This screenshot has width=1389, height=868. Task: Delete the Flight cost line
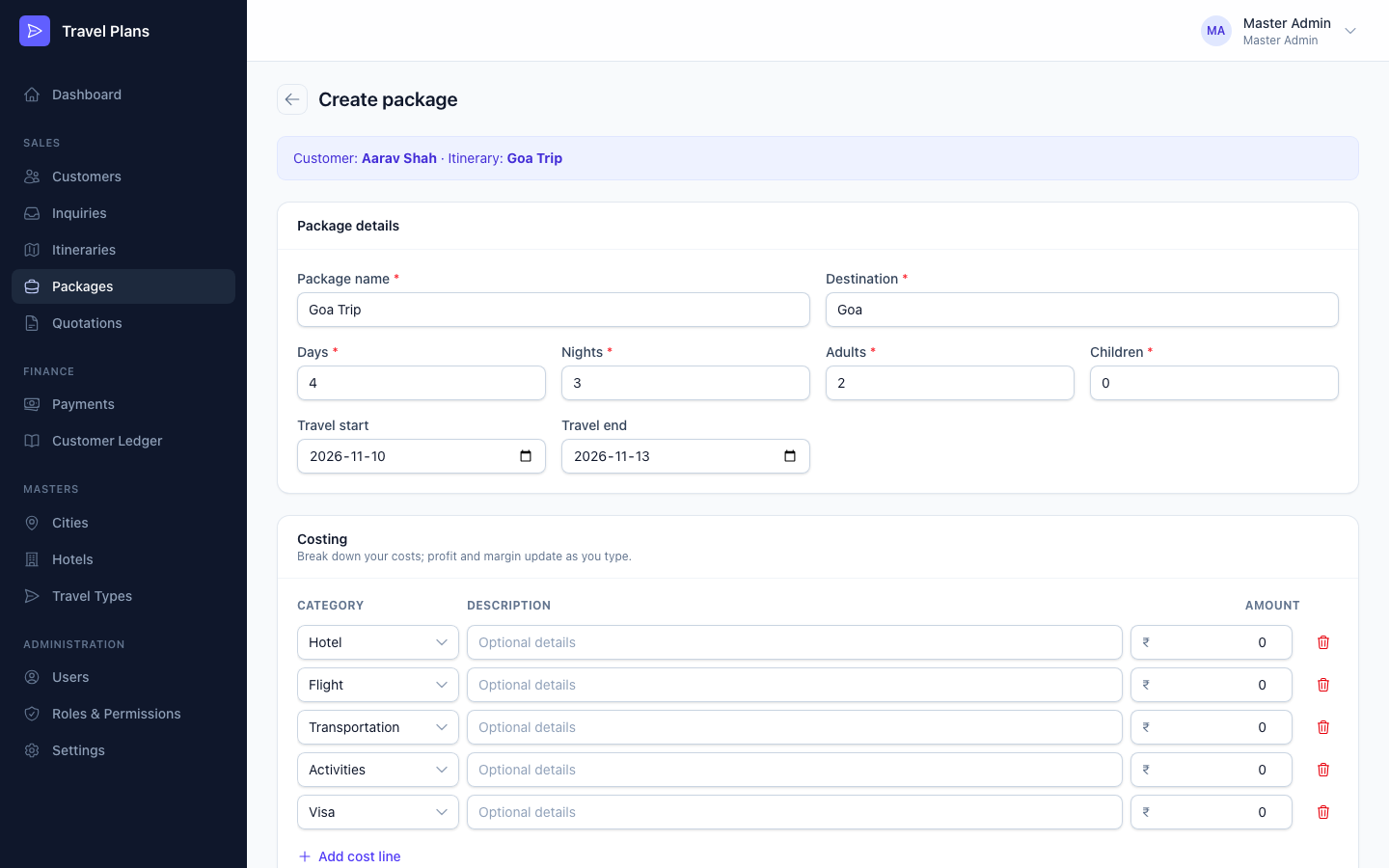[1323, 685]
